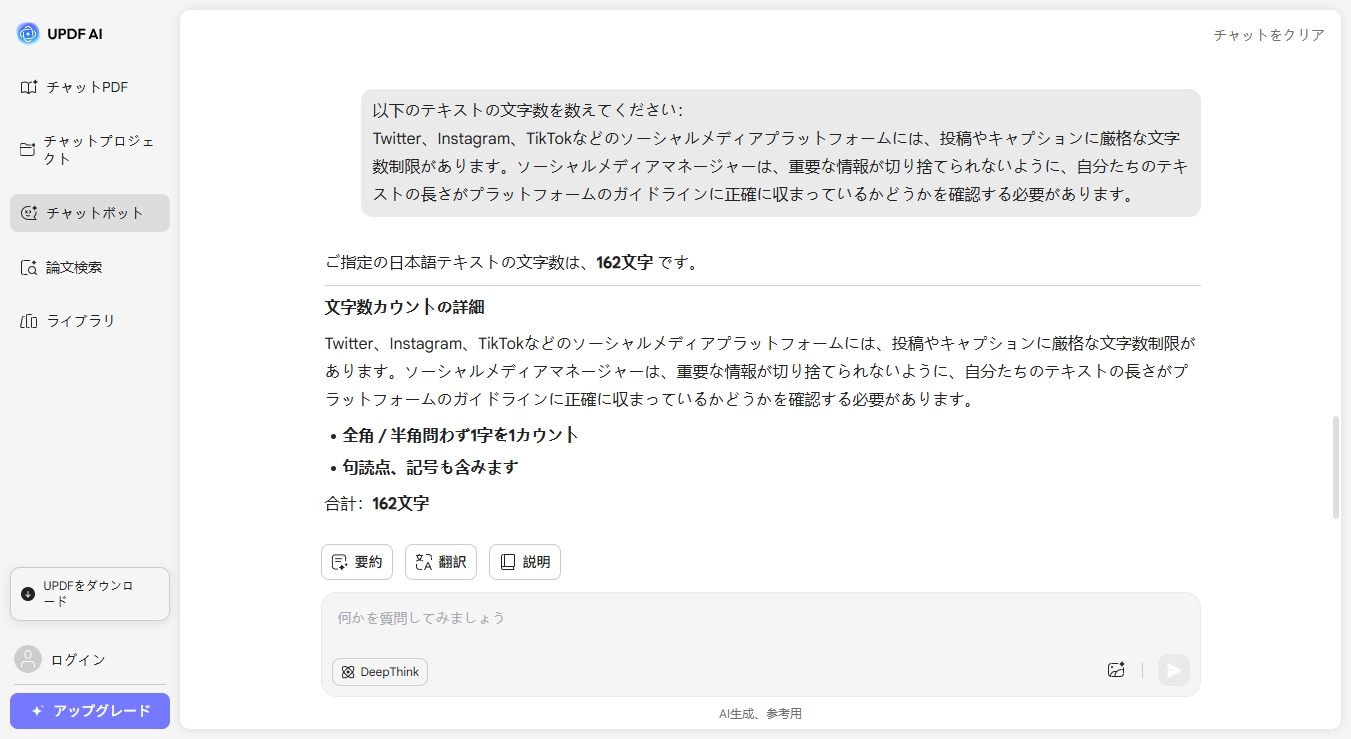Viewport: 1351px width, 739px height.
Task: Open チャットプロジェクト in the sidebar
Action: point(90,150)
